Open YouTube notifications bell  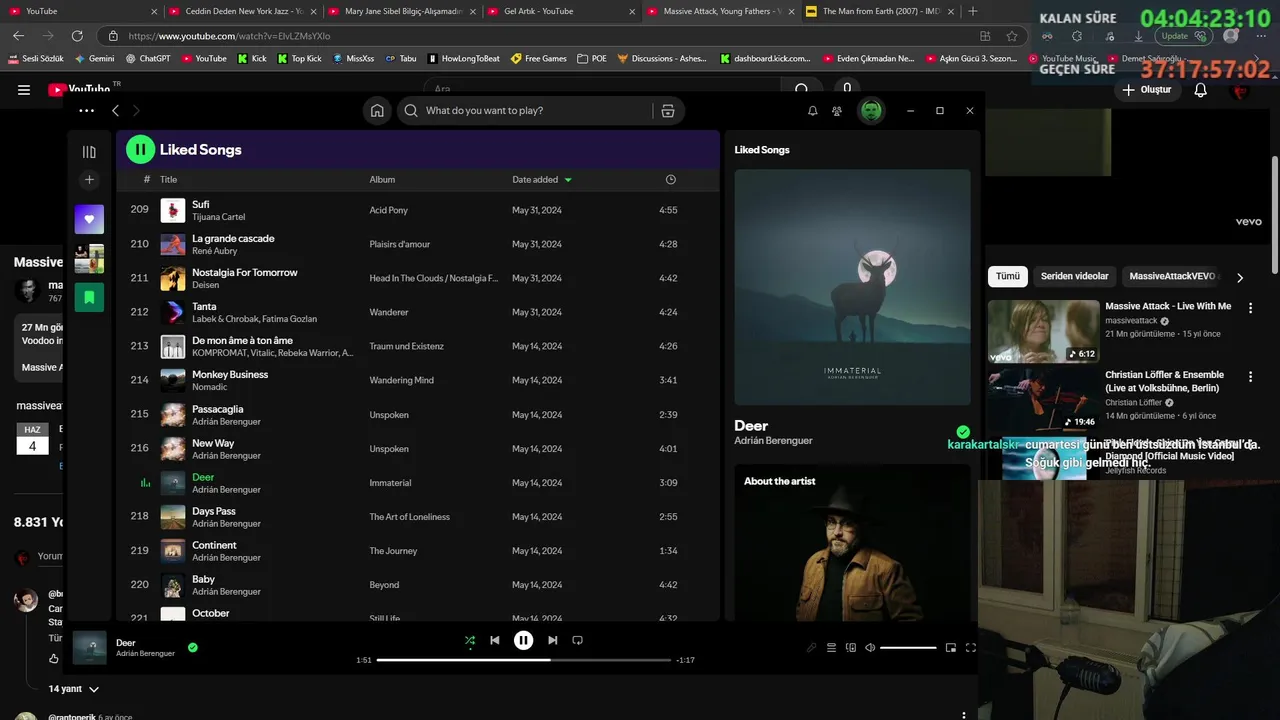point(1201,90)
